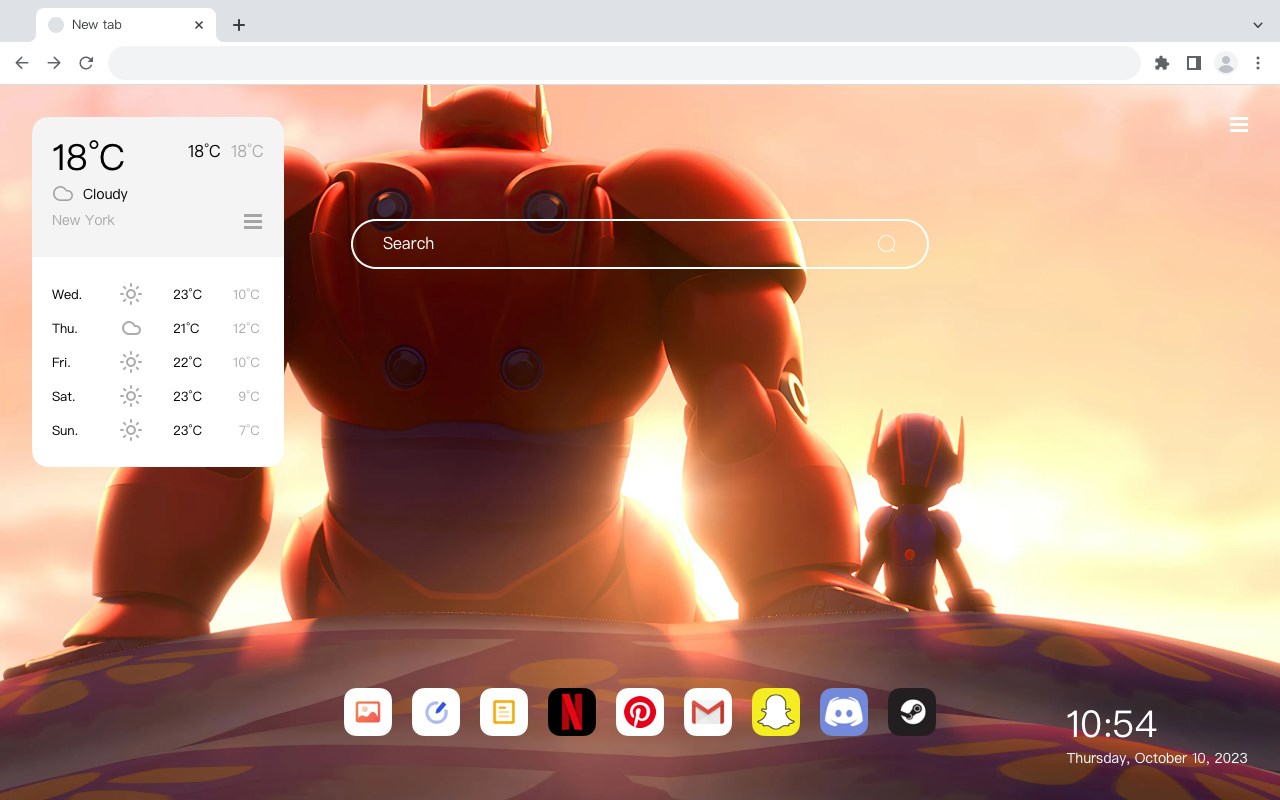Click Friday's 22°C high temperature
Viewport: 1280px width, 800px height.
pos(188,363)
